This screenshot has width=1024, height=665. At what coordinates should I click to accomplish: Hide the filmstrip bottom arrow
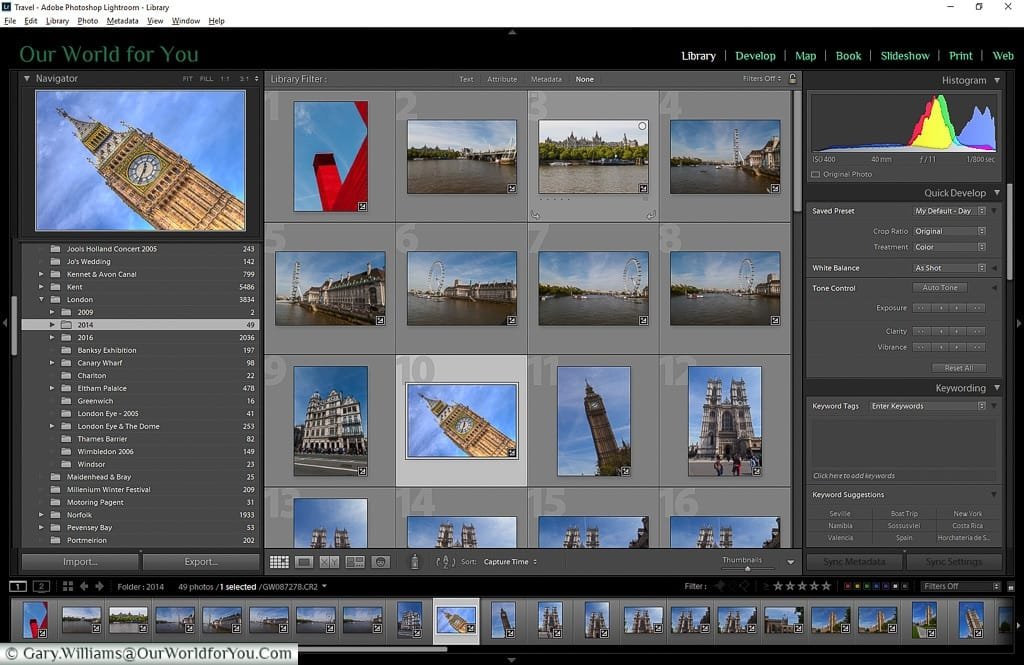(512, 660)
